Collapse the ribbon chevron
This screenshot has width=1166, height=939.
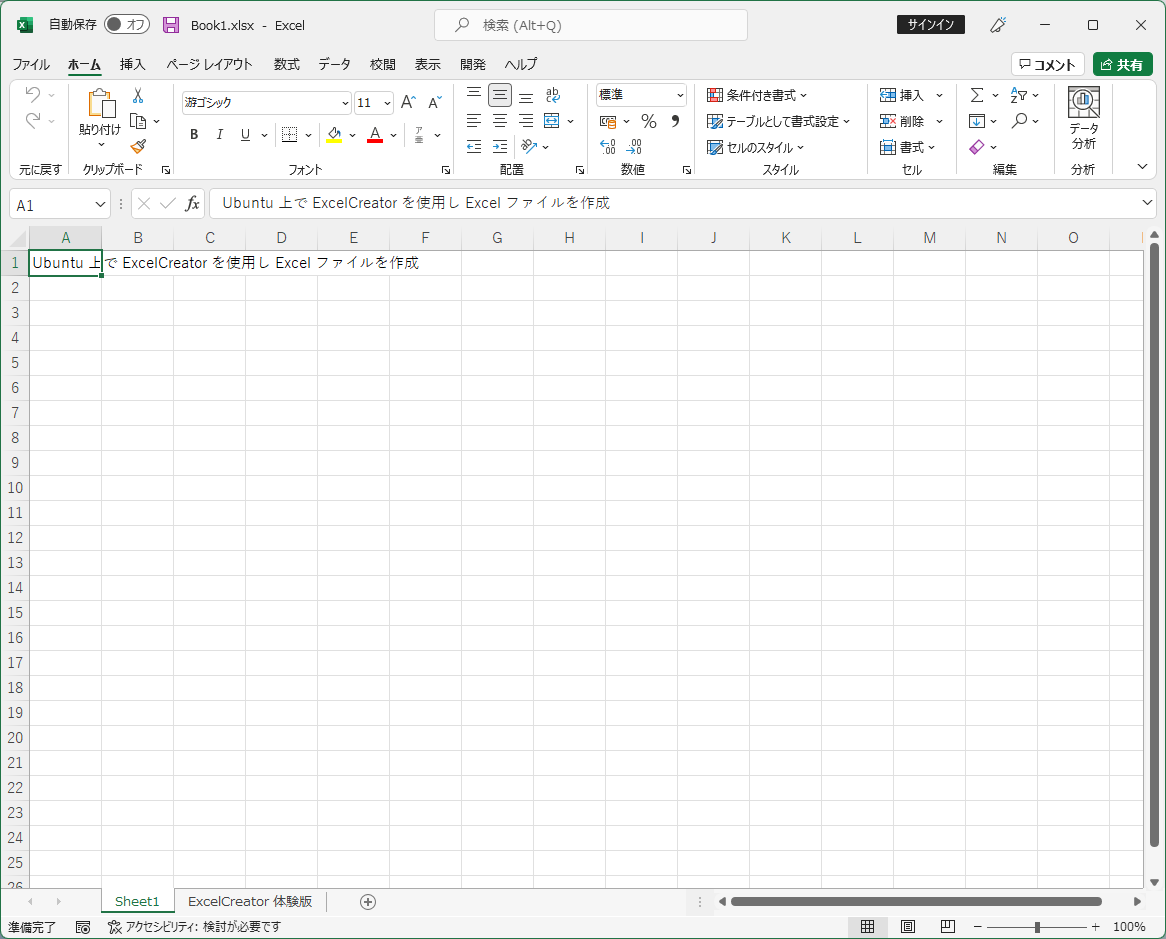[1142, 167]
